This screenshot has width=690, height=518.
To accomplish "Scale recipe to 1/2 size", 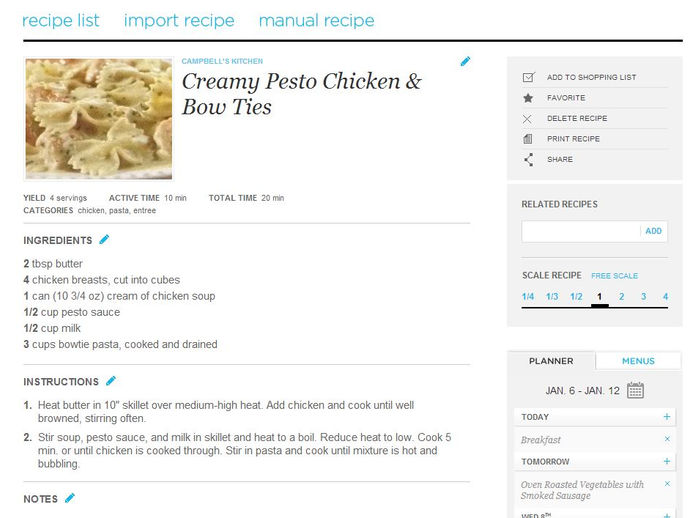I will pos(576,297).
